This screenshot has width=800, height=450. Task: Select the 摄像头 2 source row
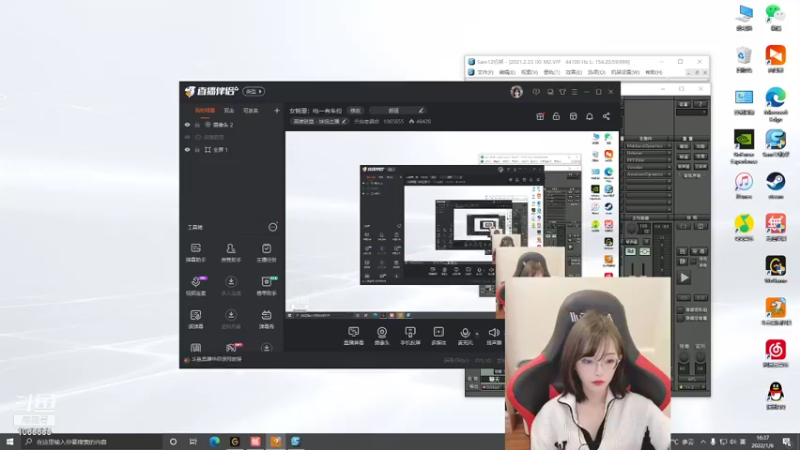[x=232, y=124]
